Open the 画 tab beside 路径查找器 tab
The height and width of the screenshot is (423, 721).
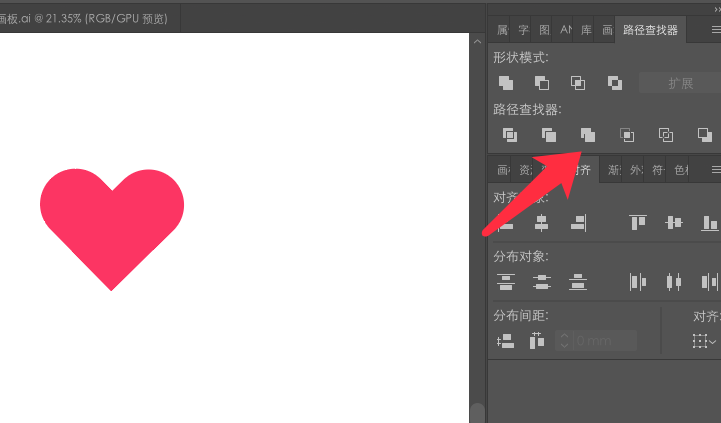point(607,30)
